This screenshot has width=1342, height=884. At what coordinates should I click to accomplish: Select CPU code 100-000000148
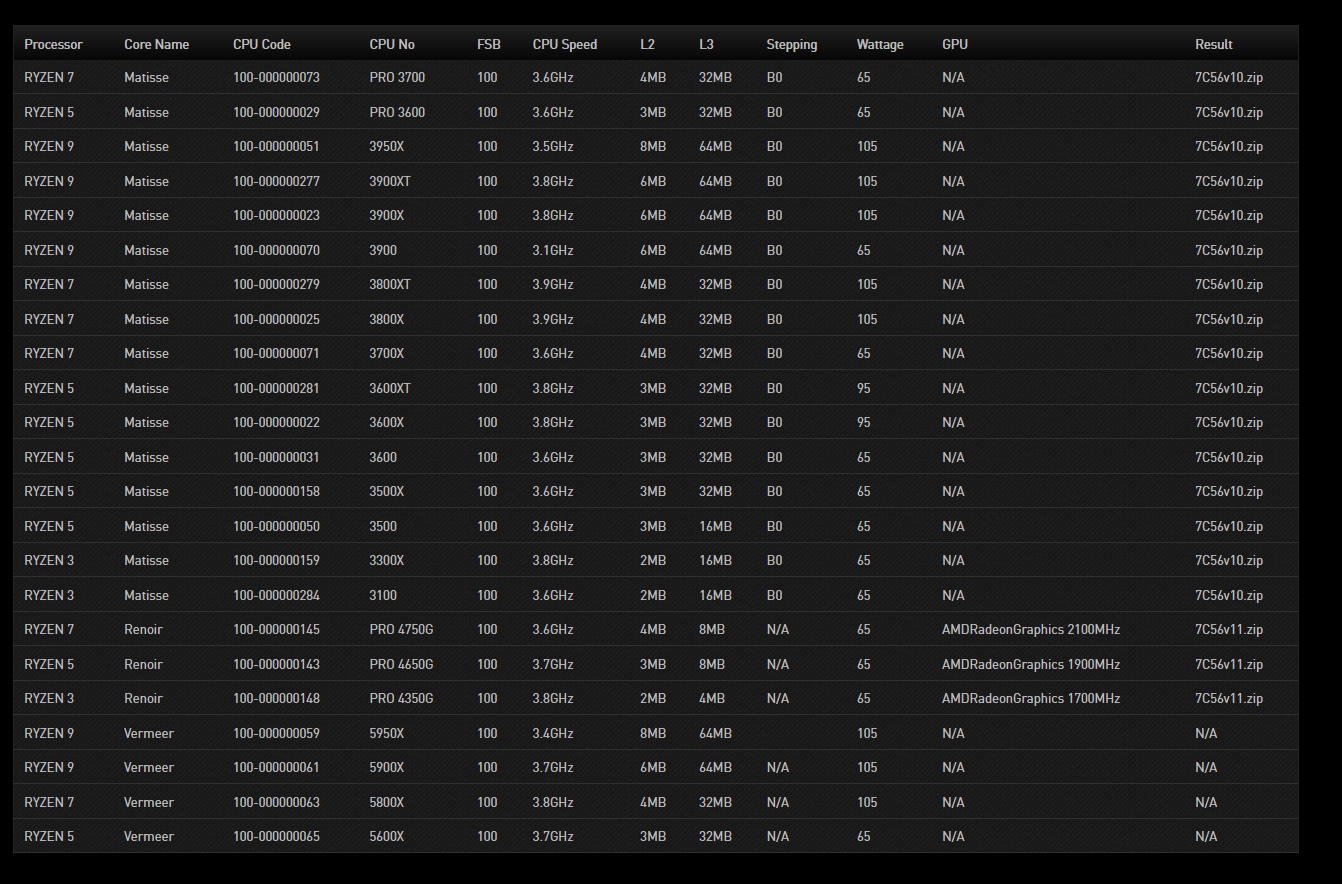tap(276, 698)
